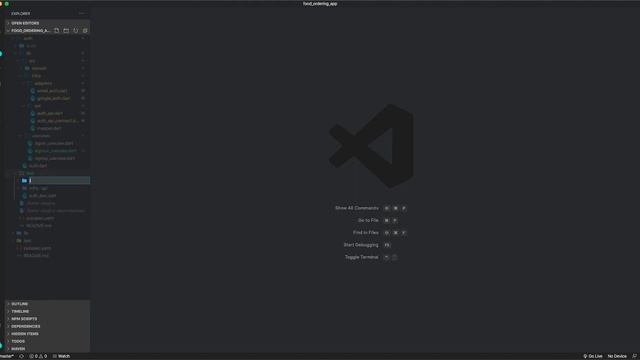Toggle the usecases folder in tree
Screen dimensions: 640x360
(x=41, y=136)
